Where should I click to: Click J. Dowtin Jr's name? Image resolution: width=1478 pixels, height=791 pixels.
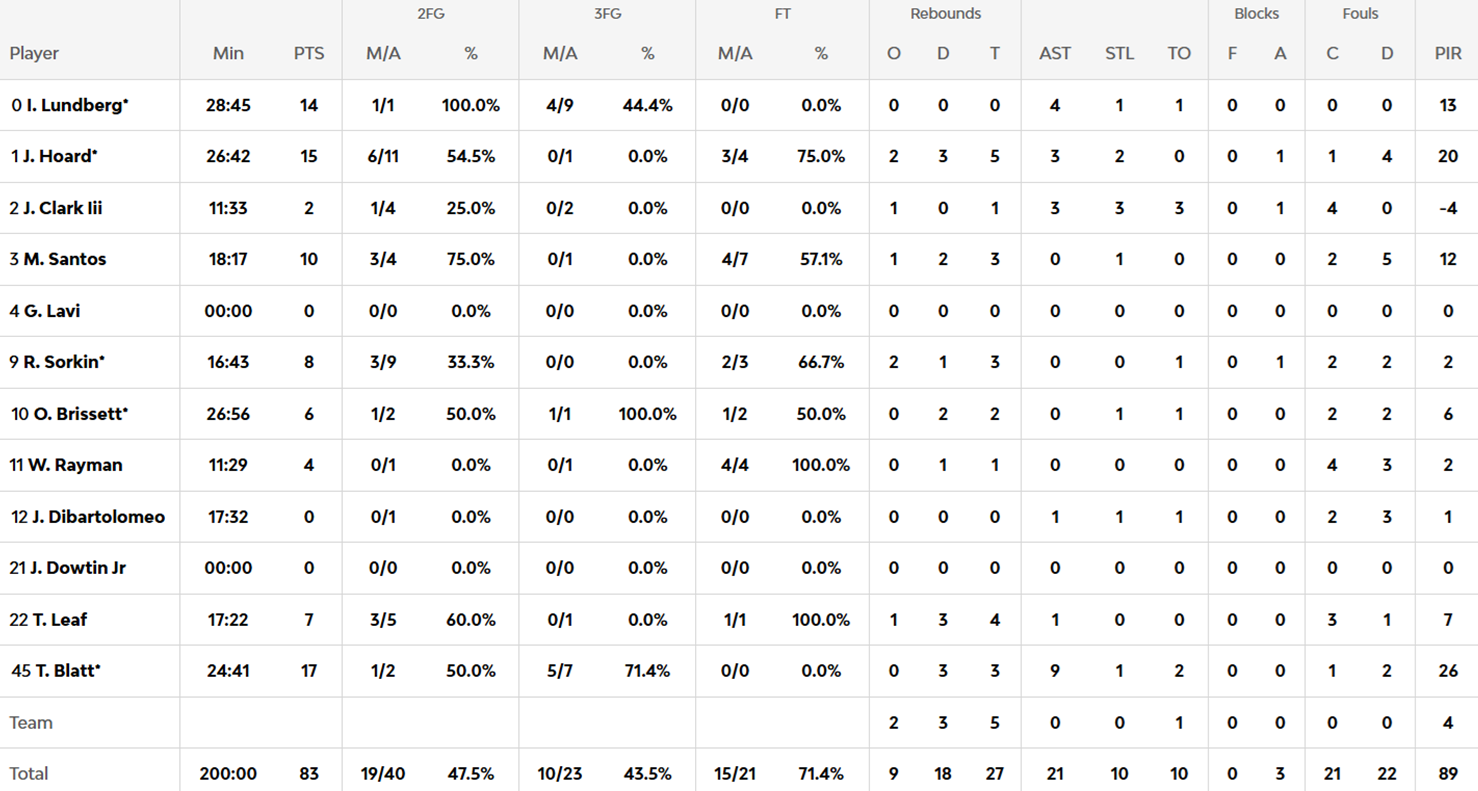(77, 568)
